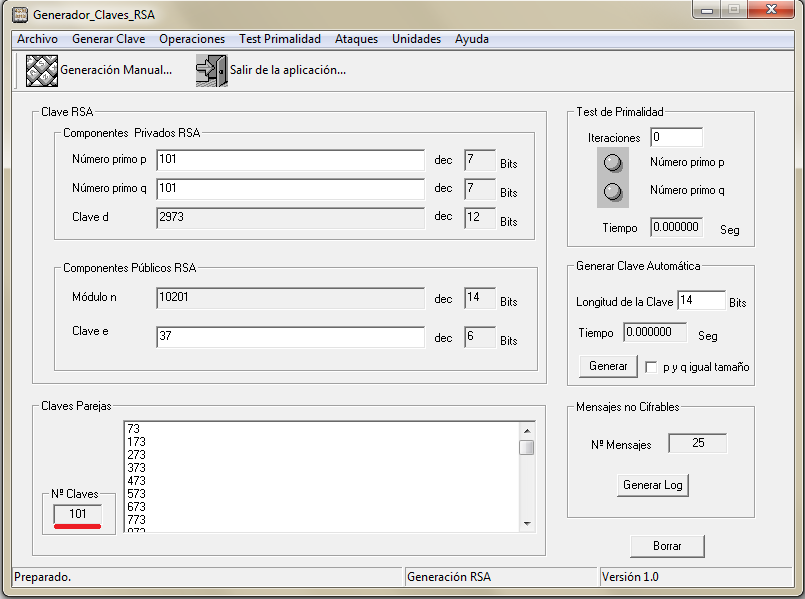Open the Operaciones menu
The height and width of the screenshot is (599, 805).
[192, 39]
